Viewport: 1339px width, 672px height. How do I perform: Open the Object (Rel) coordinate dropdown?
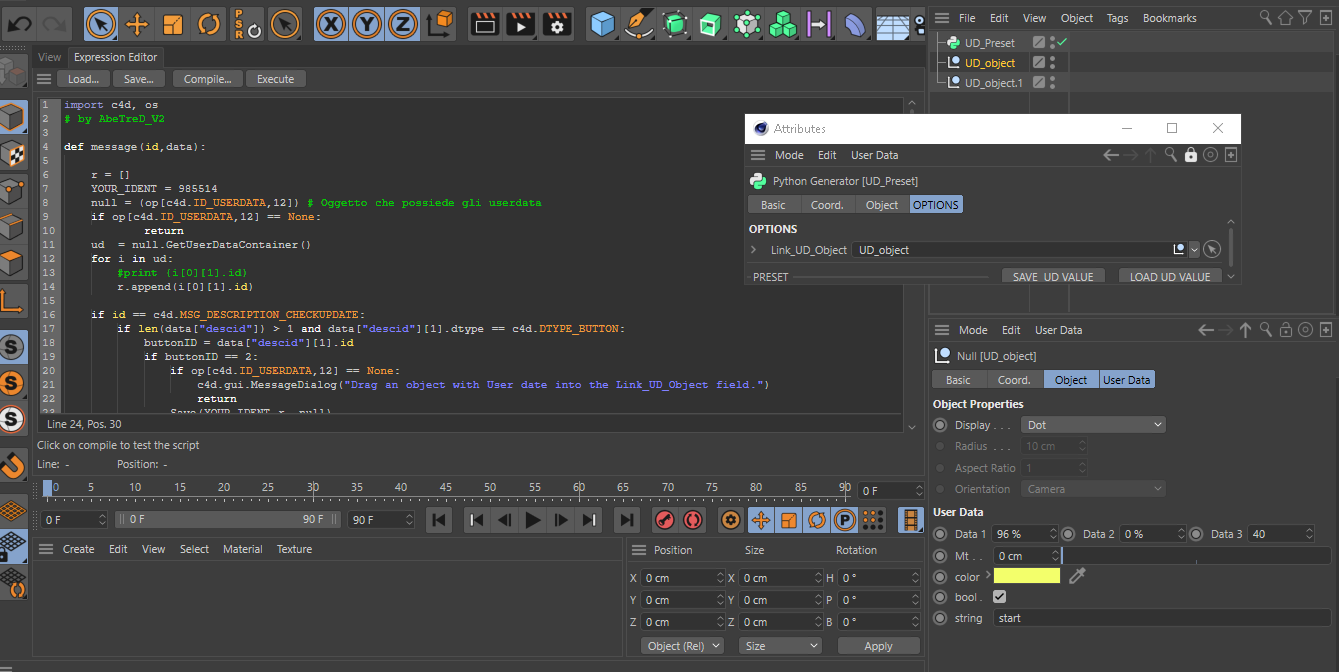(682, 646)
